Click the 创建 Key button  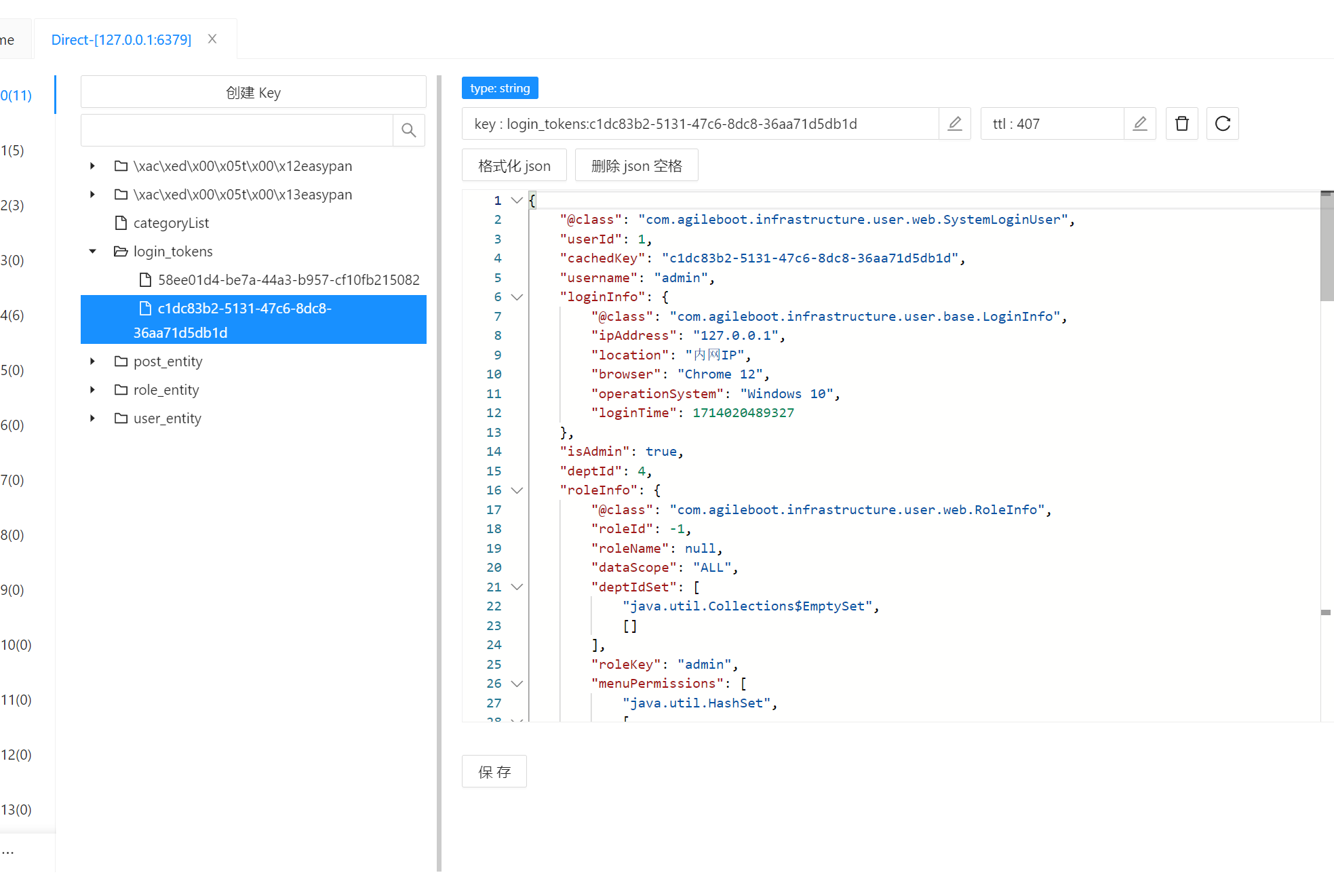click(254, 92)
